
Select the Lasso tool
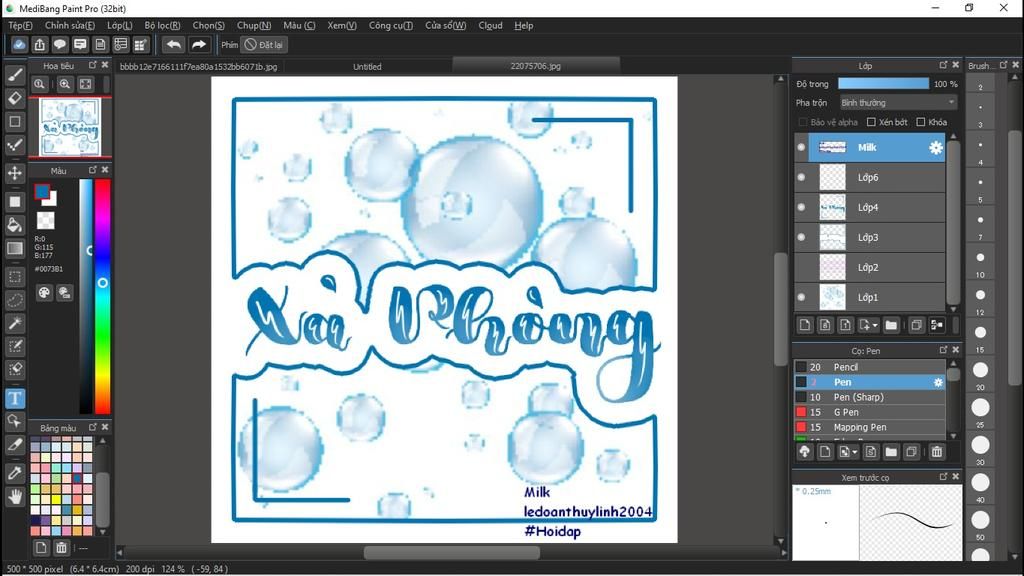point(15,300)
